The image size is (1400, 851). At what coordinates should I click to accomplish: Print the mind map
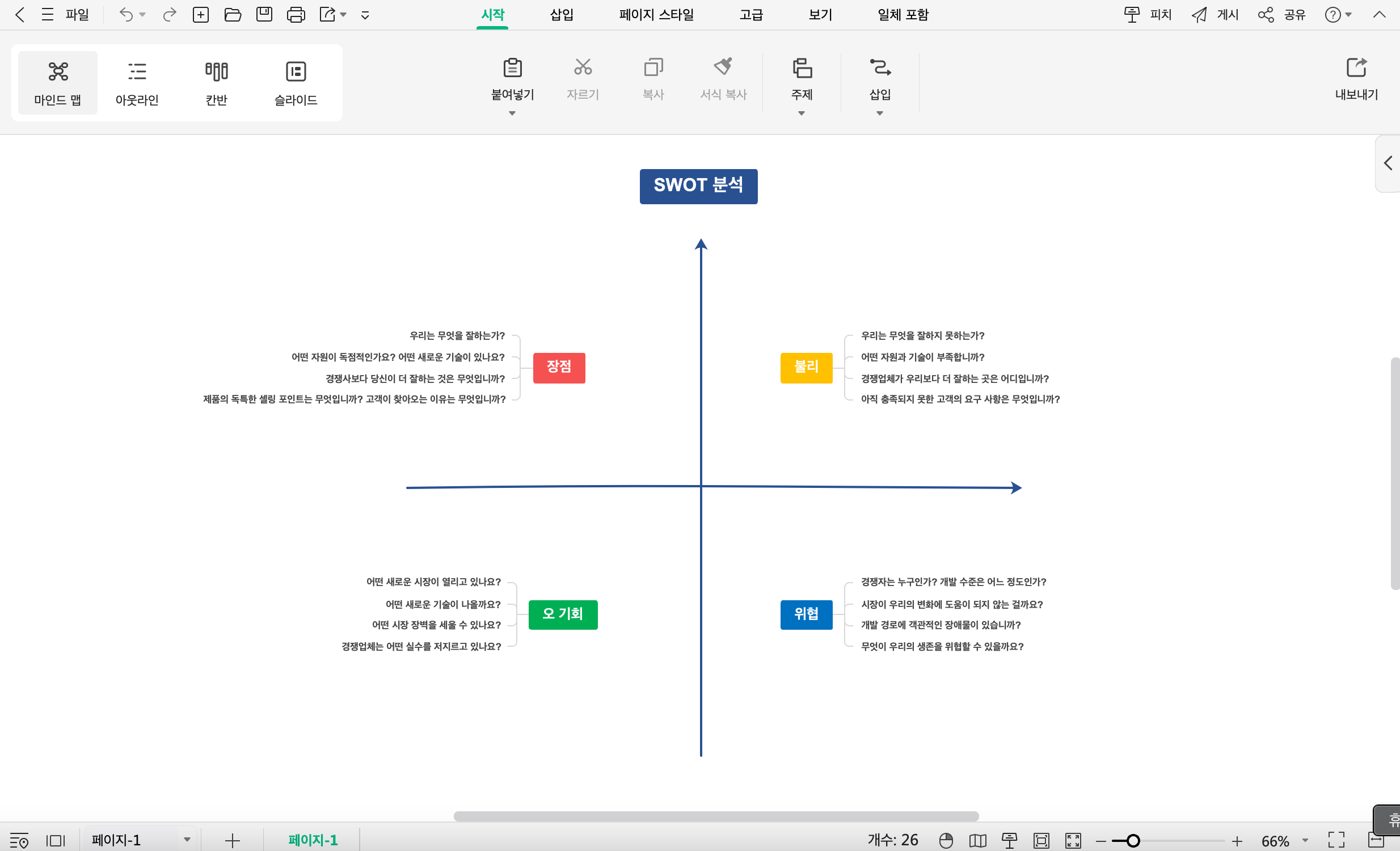click(296, 15)
